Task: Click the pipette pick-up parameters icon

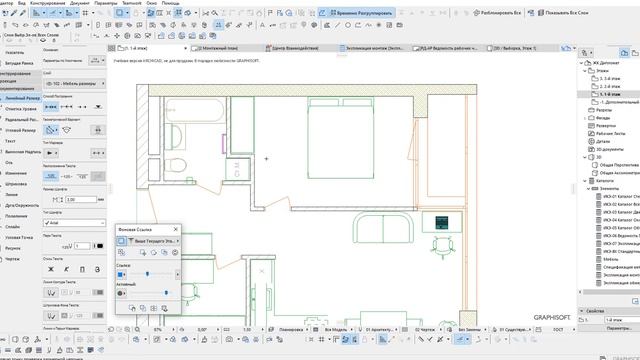Action: 14,13
